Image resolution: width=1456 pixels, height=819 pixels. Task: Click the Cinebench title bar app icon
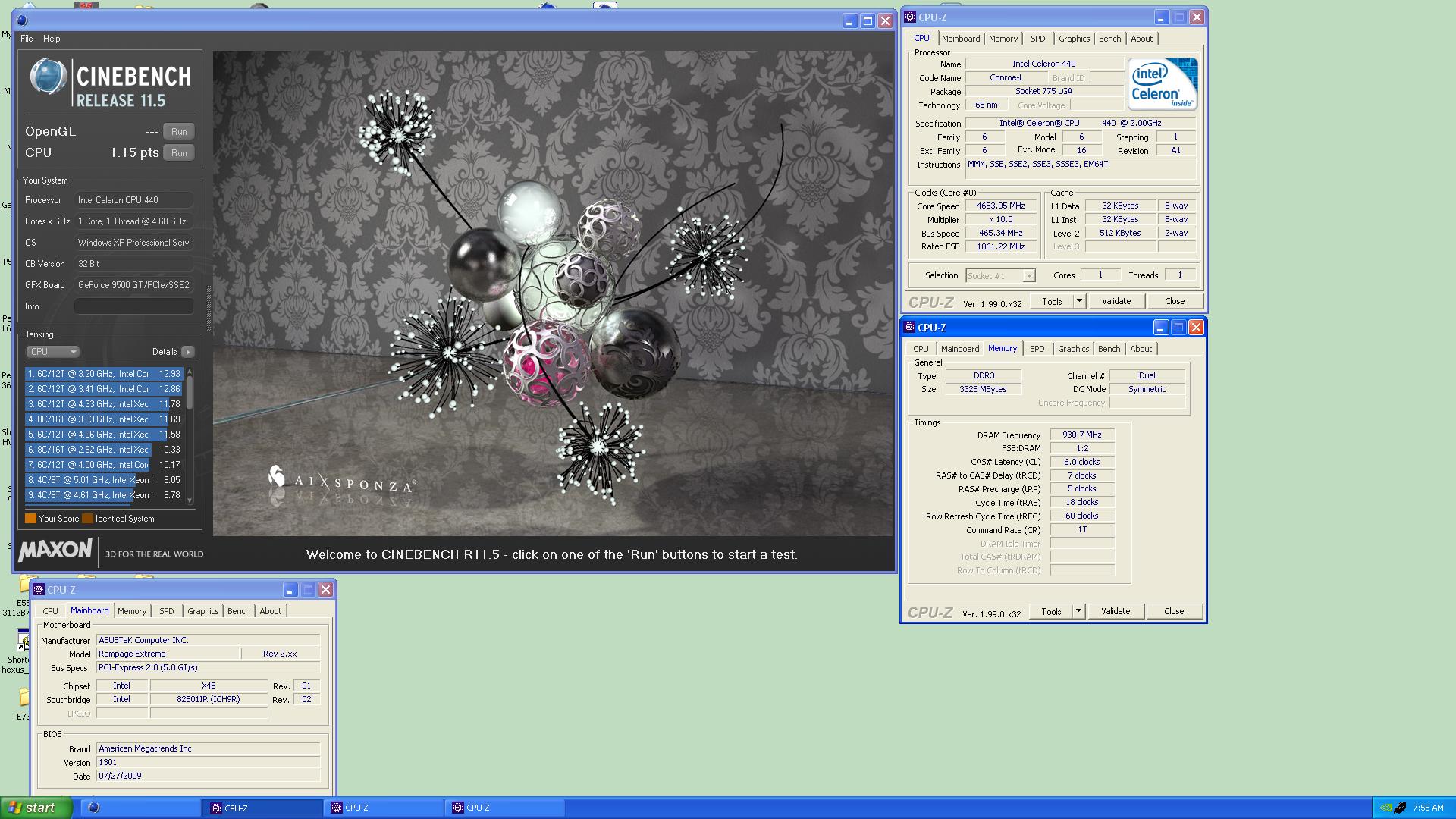click(x=22, y=20)
